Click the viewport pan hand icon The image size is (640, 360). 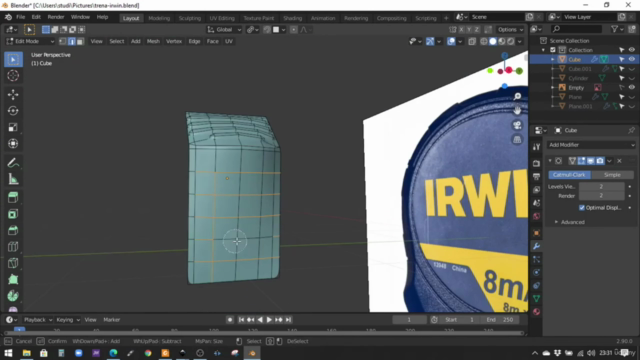pyautogui.click(x=517, y=111)
